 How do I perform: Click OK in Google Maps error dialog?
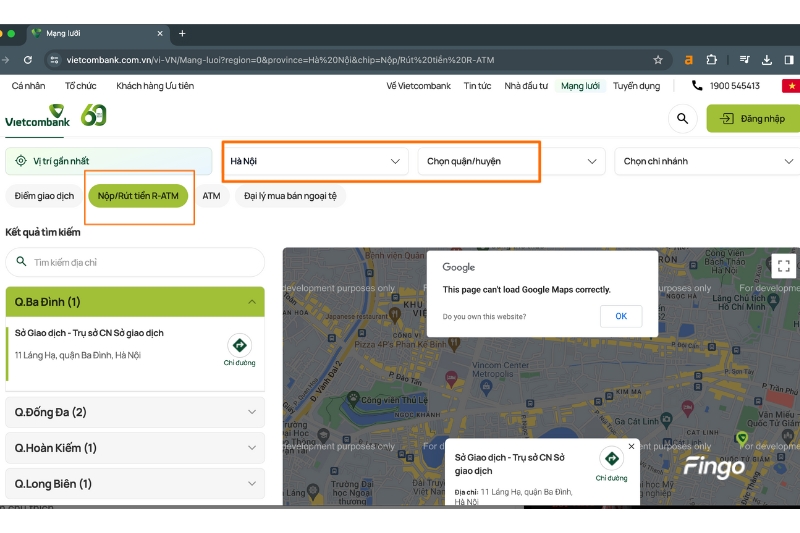click(x=621, y=316)
